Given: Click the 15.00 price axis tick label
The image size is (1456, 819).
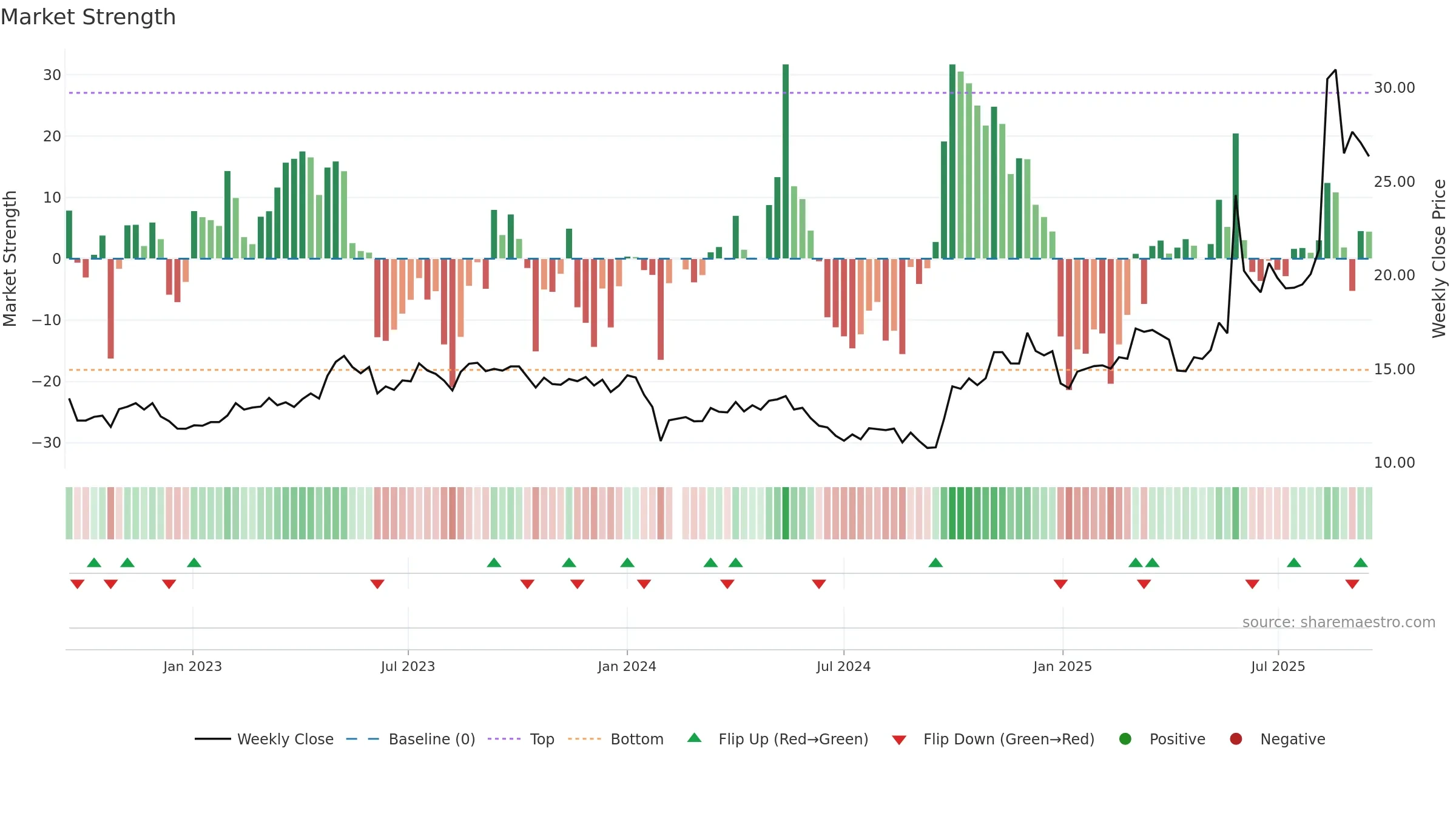Looking at the screenshot, I should pyautogui.click(x=1394, y=369).
